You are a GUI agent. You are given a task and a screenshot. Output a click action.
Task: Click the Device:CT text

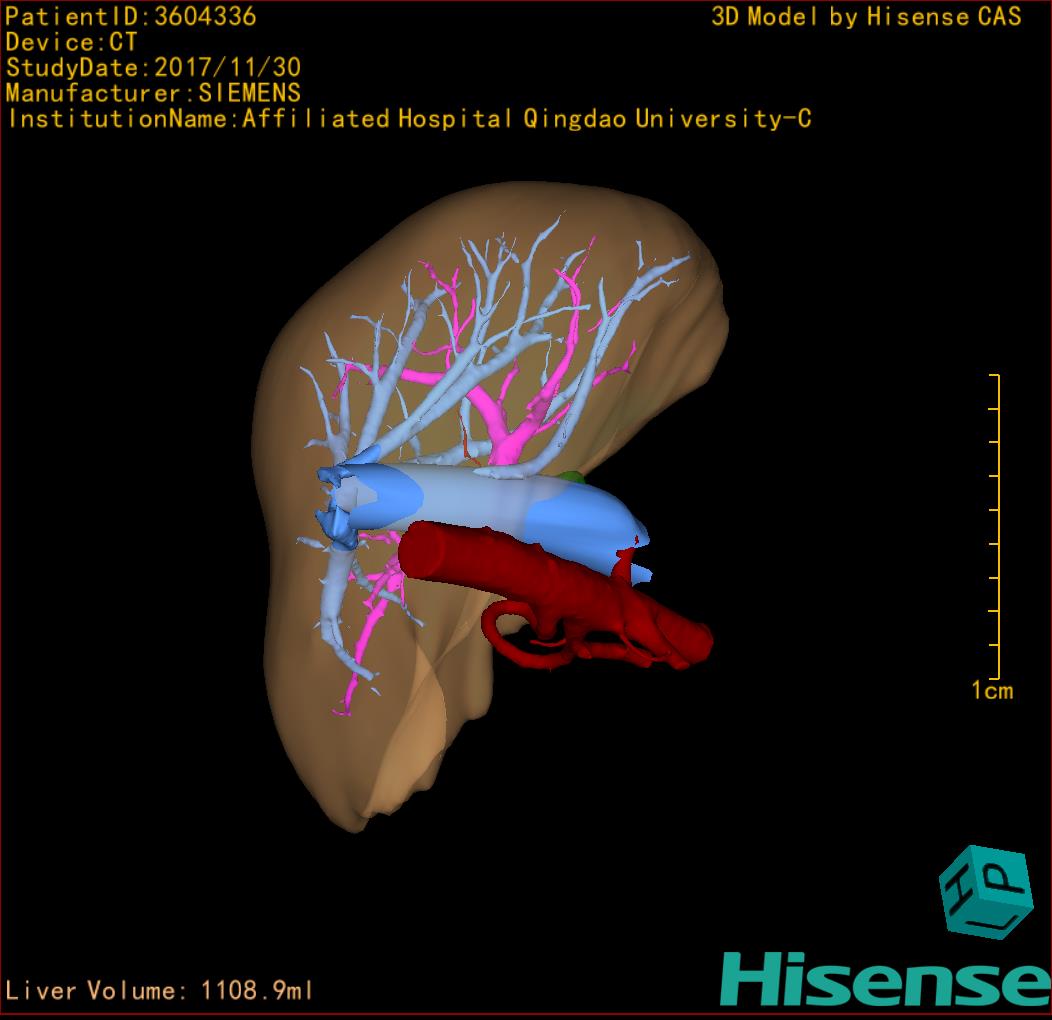pyautogui.click(x=71, y=42)
